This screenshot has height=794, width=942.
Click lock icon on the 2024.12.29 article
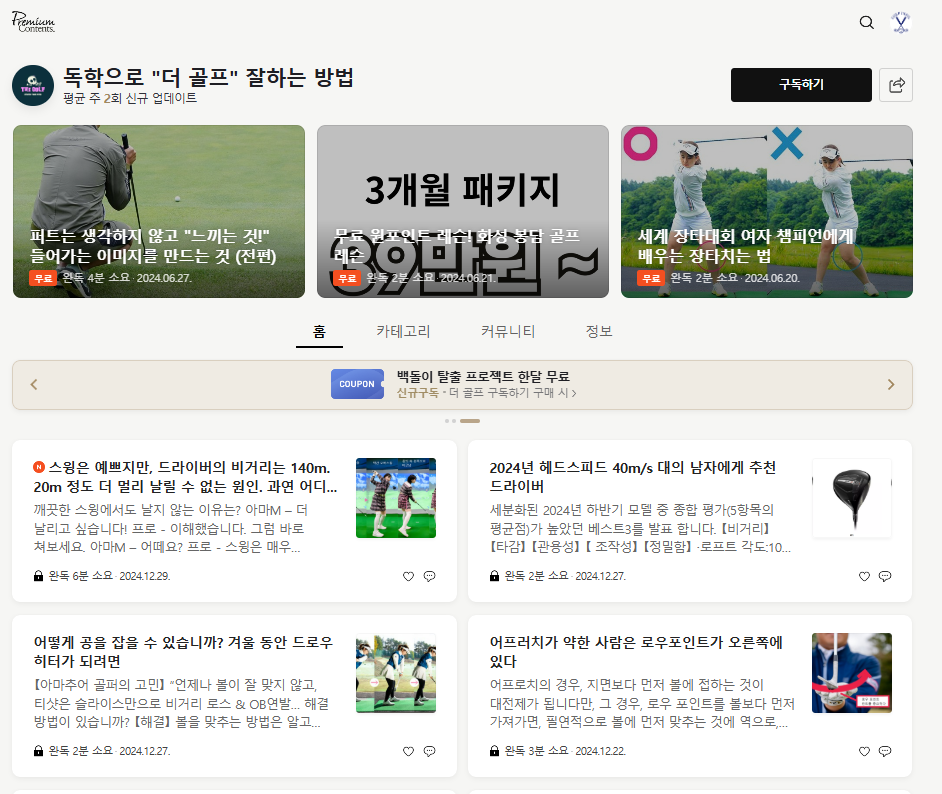pos(38,576)
